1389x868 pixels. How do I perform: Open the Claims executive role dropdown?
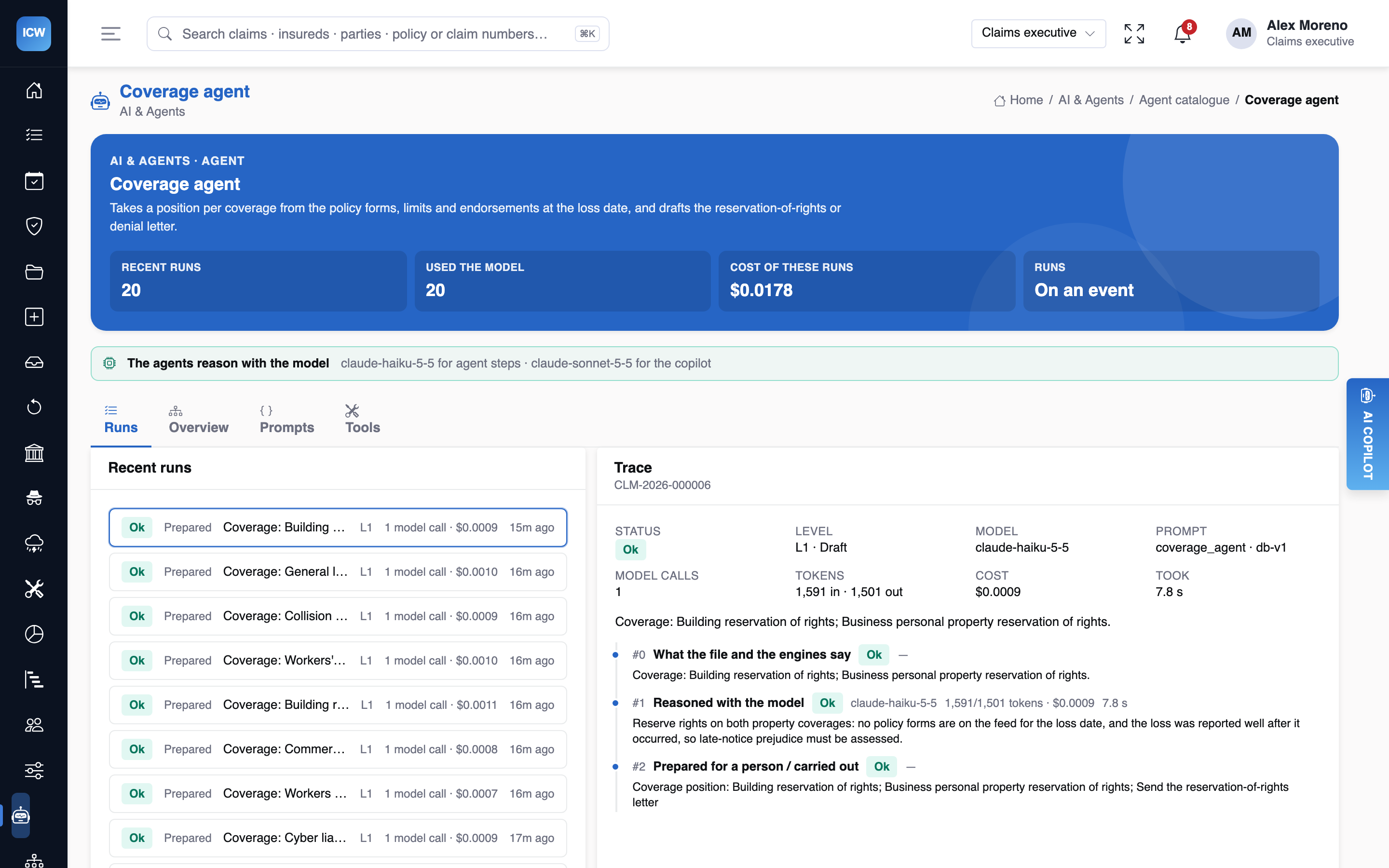tap(1038, 33)
